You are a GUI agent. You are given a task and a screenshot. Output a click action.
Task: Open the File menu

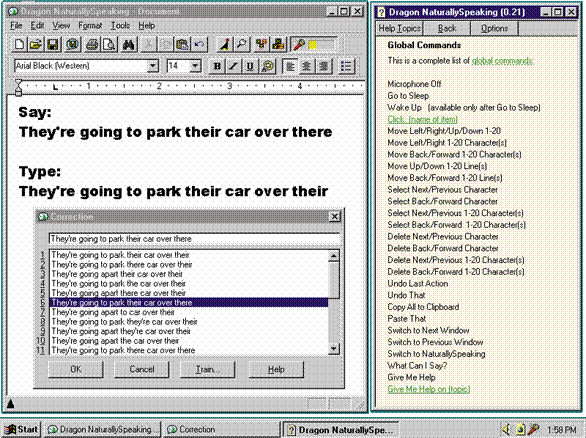coord(16,25)
